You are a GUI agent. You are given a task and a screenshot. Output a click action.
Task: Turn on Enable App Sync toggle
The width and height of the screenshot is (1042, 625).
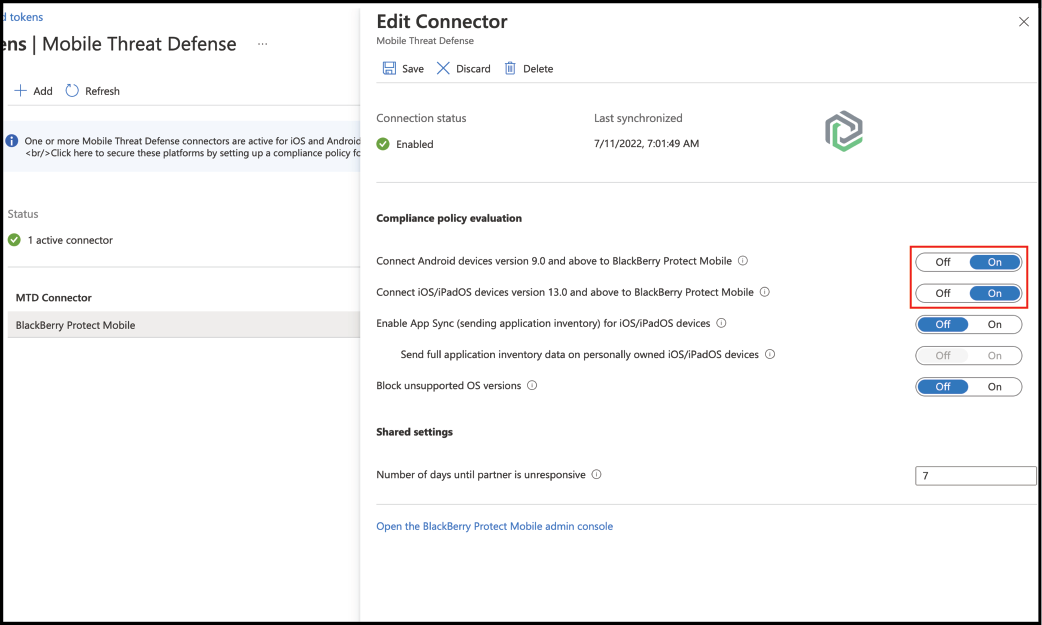click(994, 324)
